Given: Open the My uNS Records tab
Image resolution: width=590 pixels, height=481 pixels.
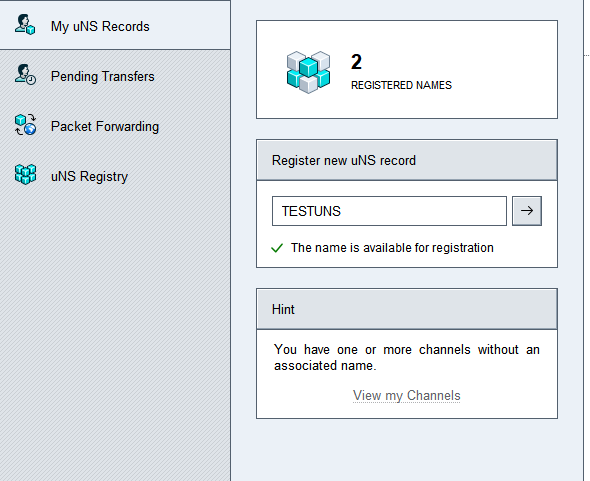Looking at the screenshot, I should [x=115, y=25].
